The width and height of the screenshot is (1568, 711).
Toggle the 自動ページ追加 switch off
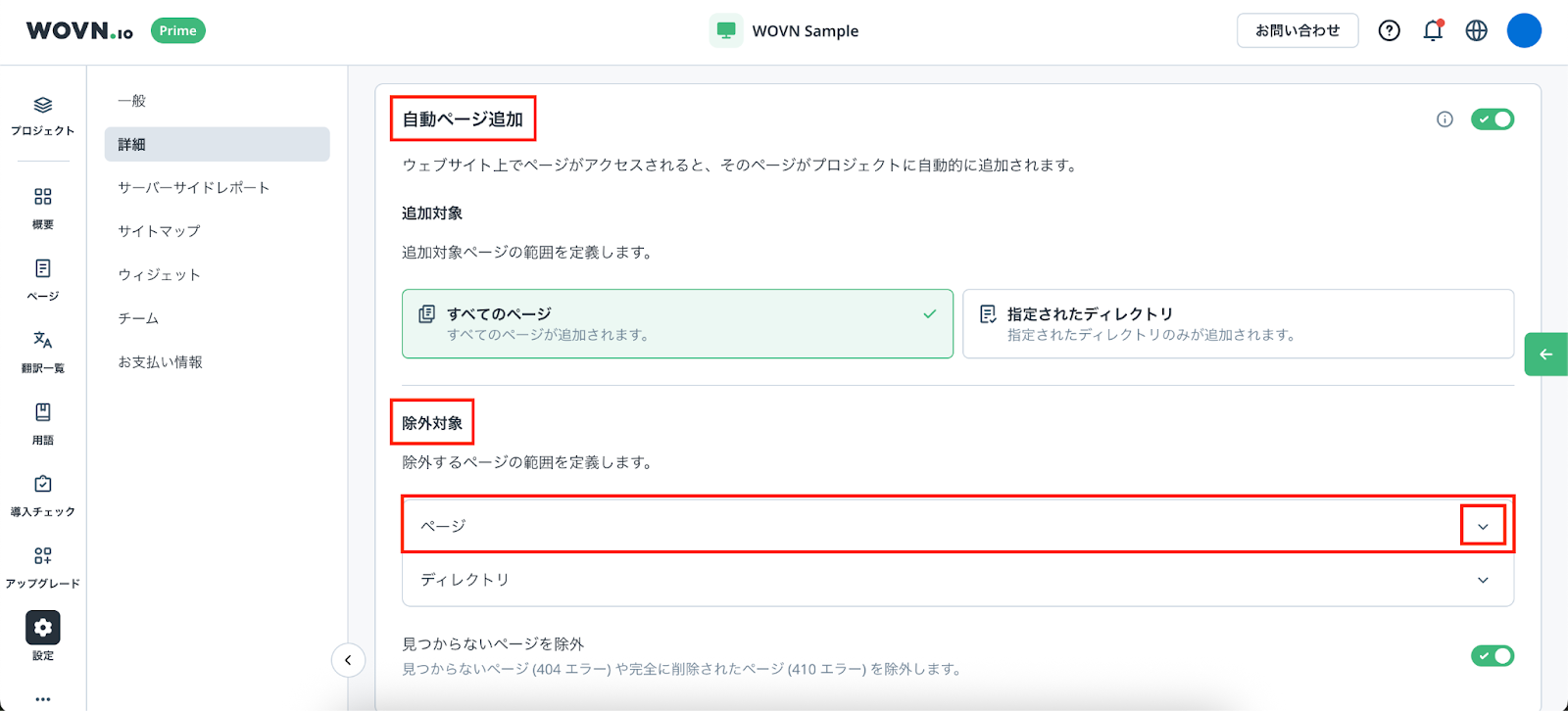(1492, 119)
